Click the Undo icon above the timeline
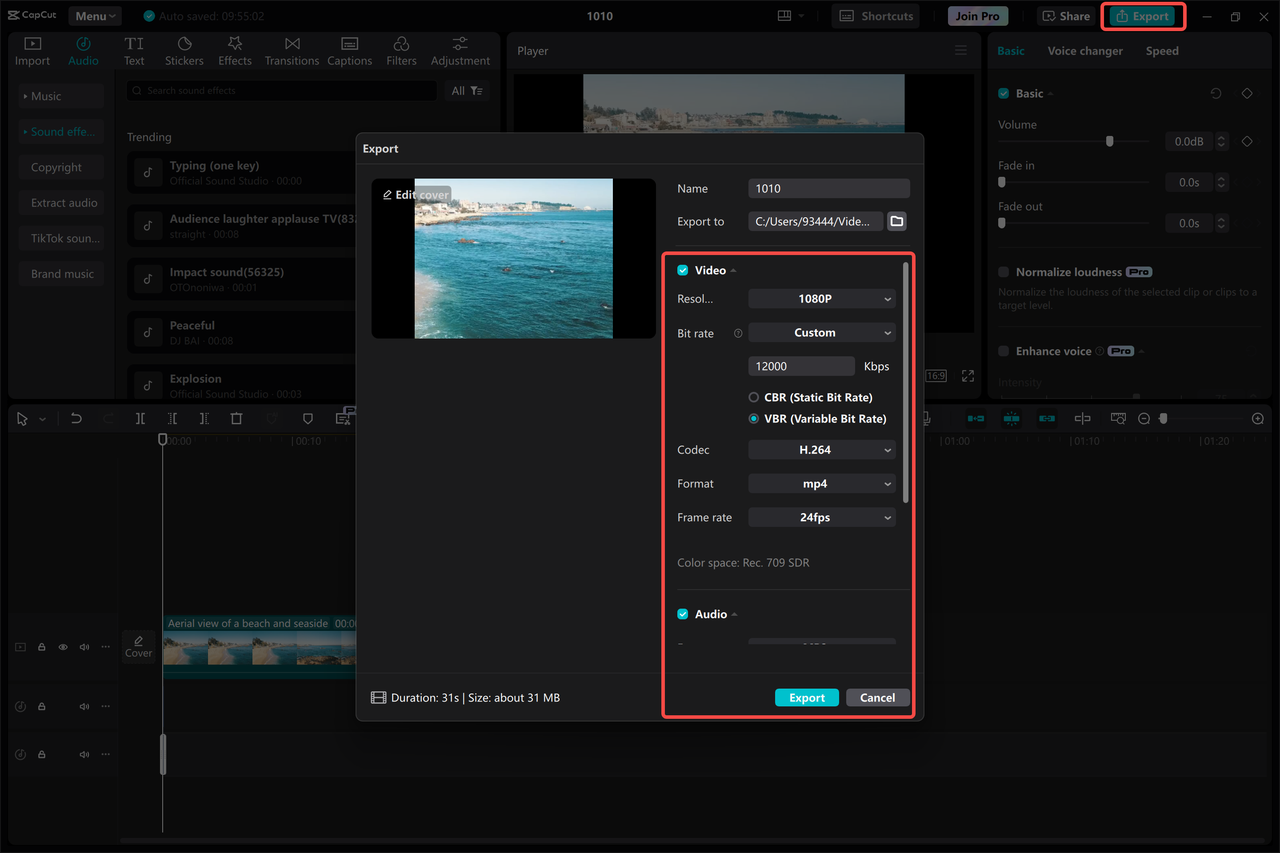This screenshot has height=853, width=1280. pos(77,418)
